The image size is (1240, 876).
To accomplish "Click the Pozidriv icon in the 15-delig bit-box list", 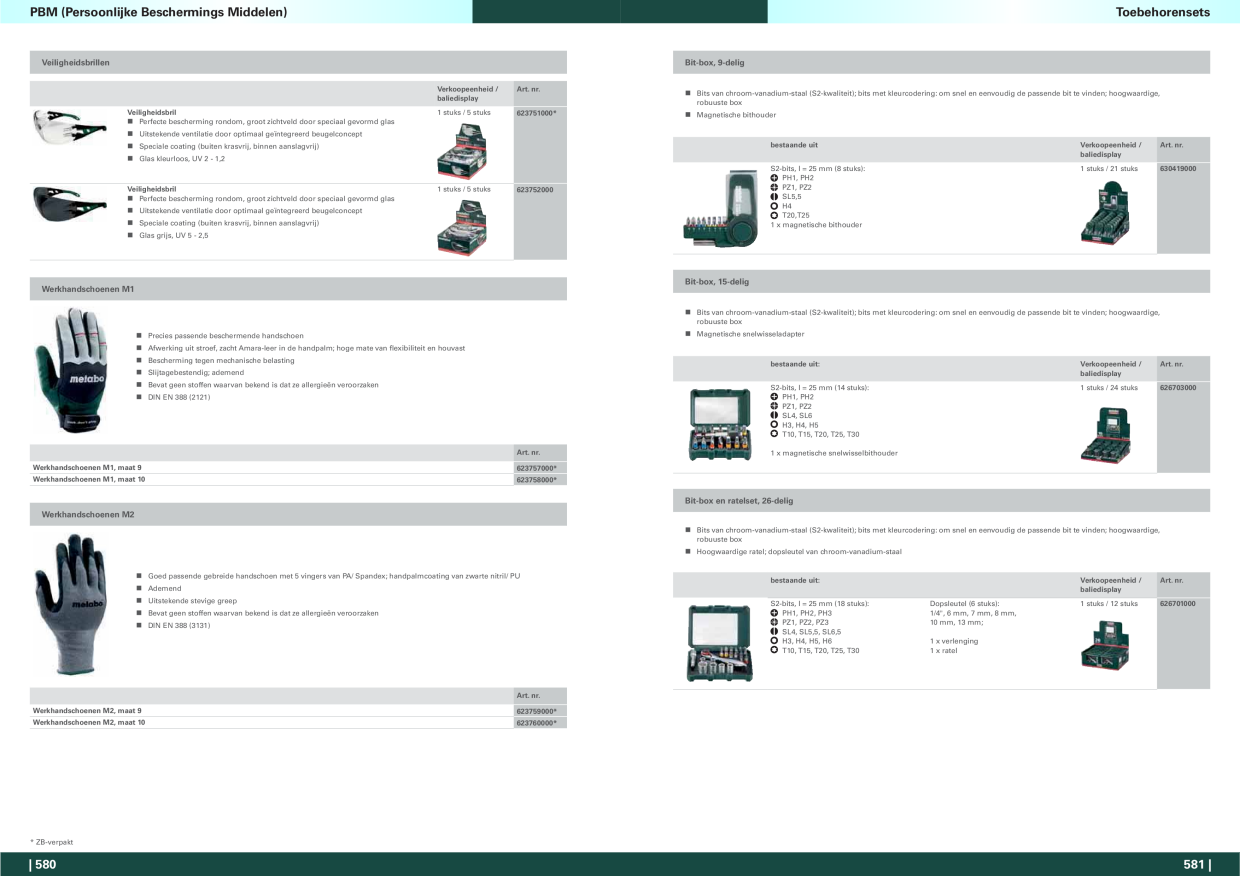I will pyautogui.click(x=774, y=406).
